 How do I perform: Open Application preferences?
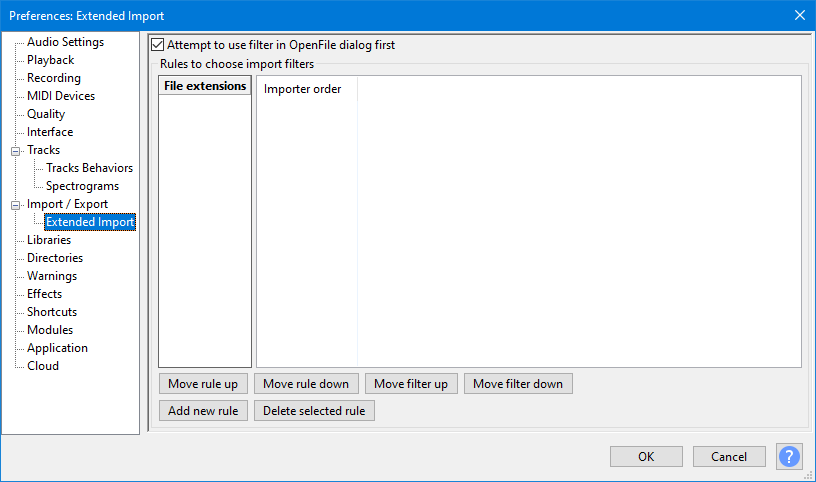click(x=57, y=348)
